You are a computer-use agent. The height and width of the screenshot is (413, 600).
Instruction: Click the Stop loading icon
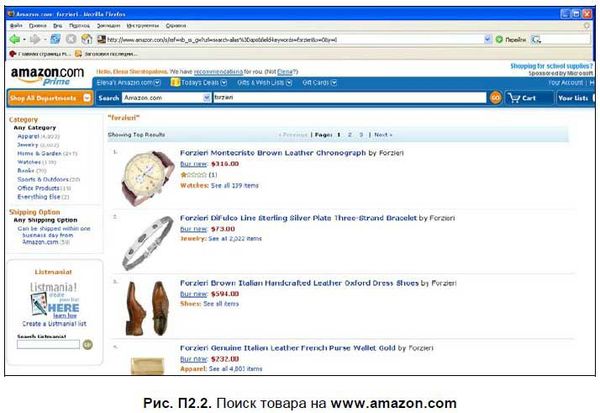tap(71, 39)
